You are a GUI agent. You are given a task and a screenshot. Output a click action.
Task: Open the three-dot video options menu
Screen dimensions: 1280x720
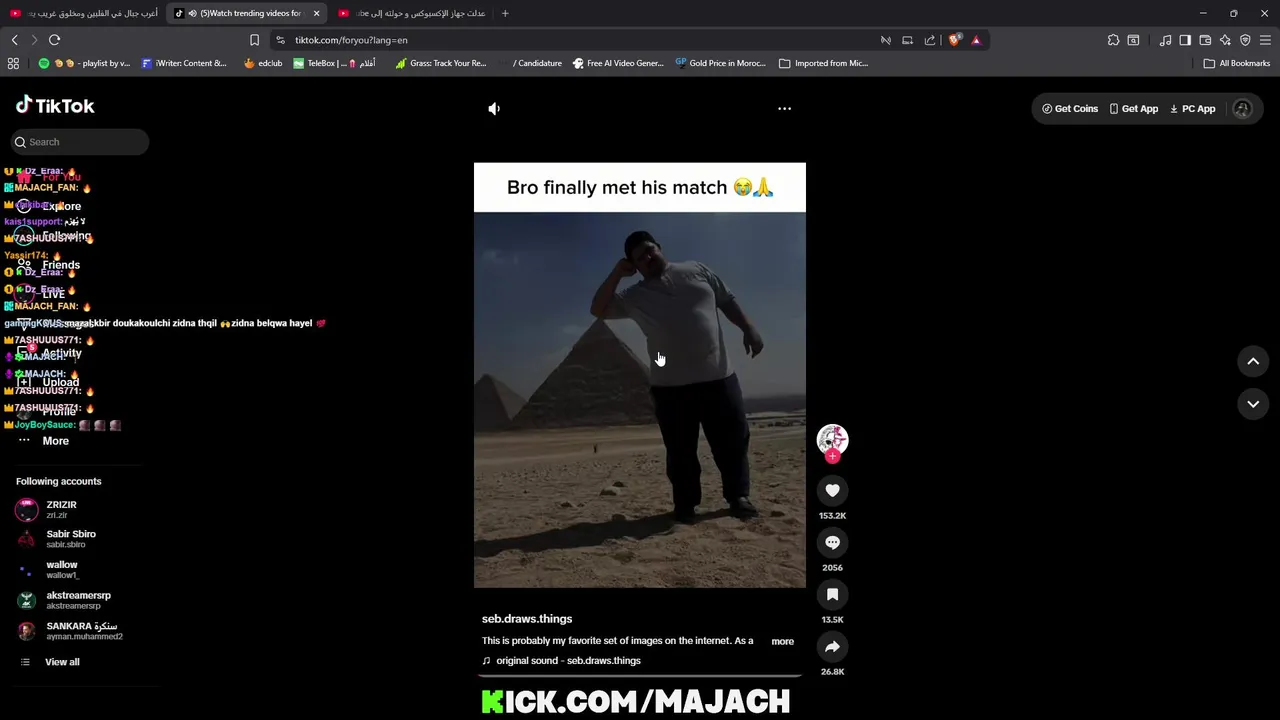tap(785, 108)
